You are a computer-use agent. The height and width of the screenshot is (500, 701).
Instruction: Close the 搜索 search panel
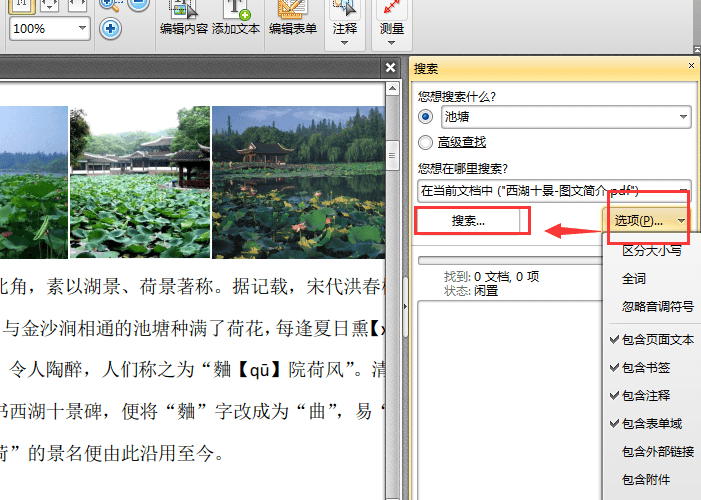point(691,66)
